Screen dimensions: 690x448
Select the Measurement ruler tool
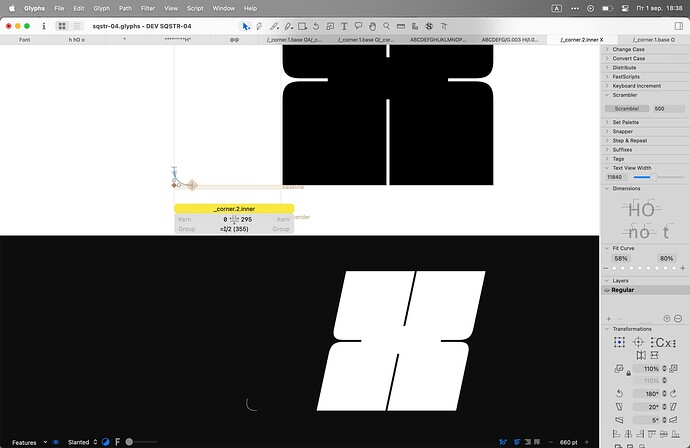tap(401, 26)
